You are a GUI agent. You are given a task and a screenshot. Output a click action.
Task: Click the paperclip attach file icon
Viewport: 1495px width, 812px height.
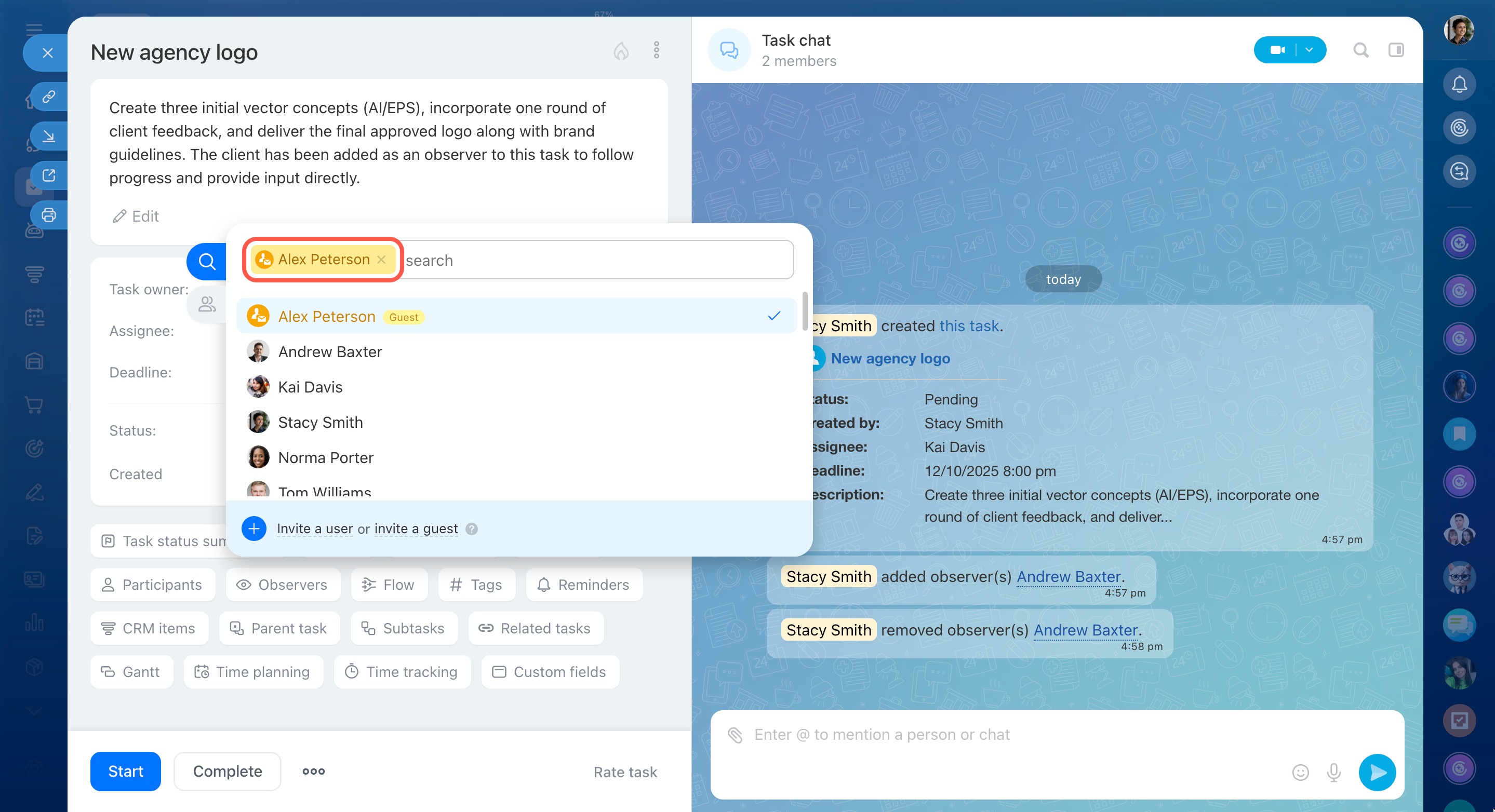point(736,735)
